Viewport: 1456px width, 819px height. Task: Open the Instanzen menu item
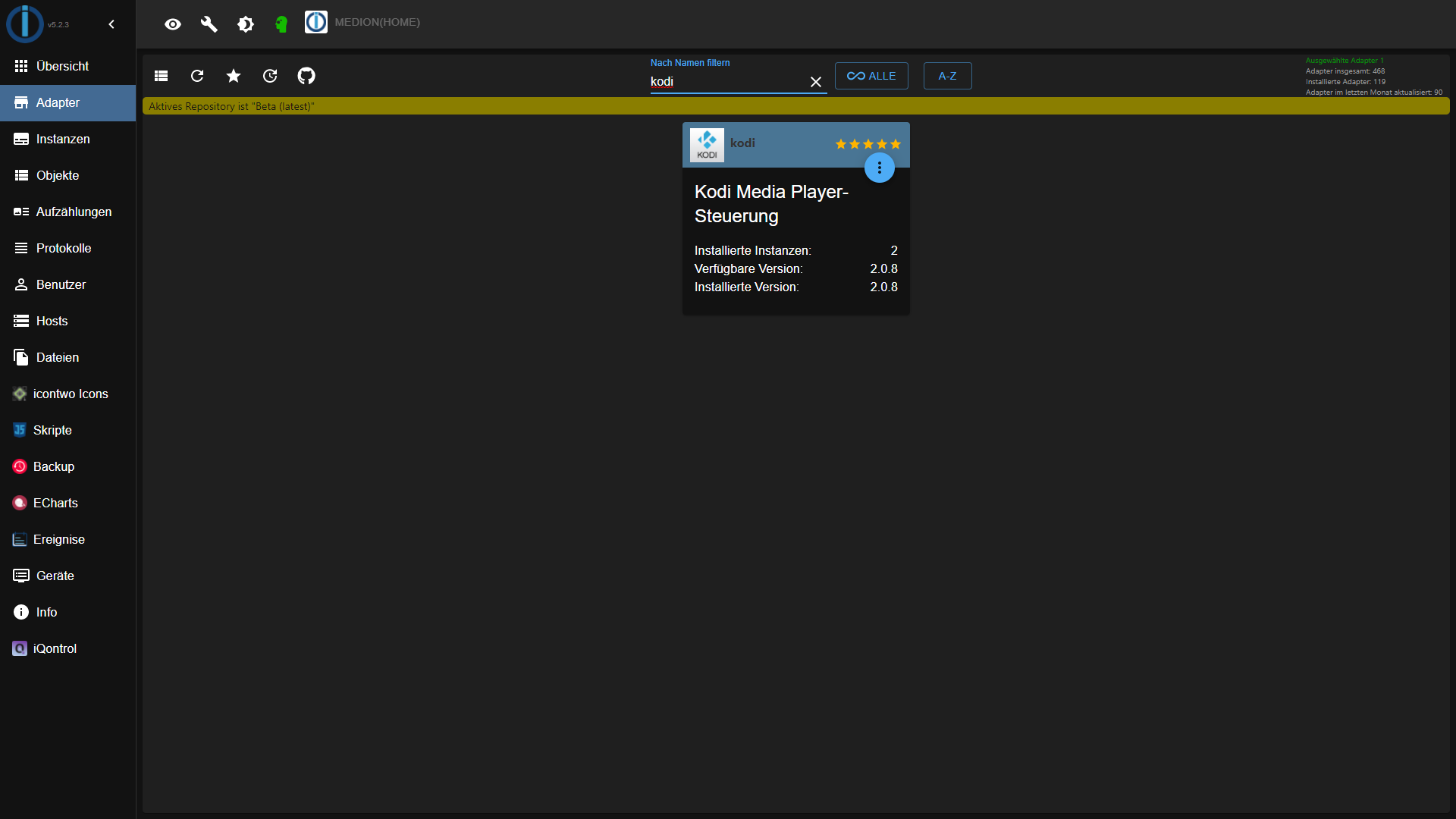[x=63, y=139]
